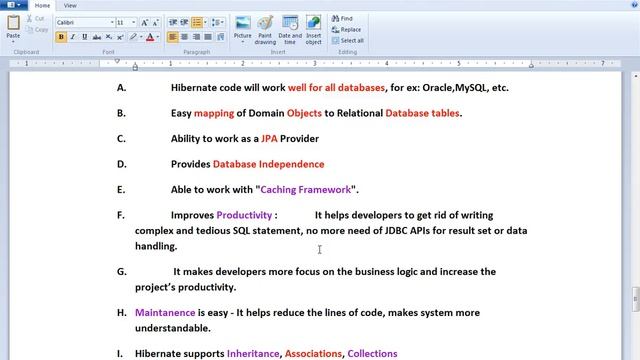Toggle Italic formatting
640x360 pixels.
pyautogui.click(x=73, y=37)
